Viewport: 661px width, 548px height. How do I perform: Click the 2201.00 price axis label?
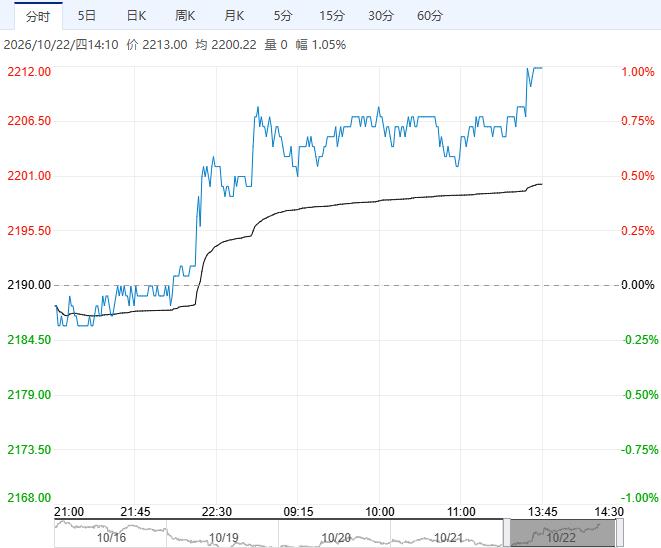(x=29, y=176)
